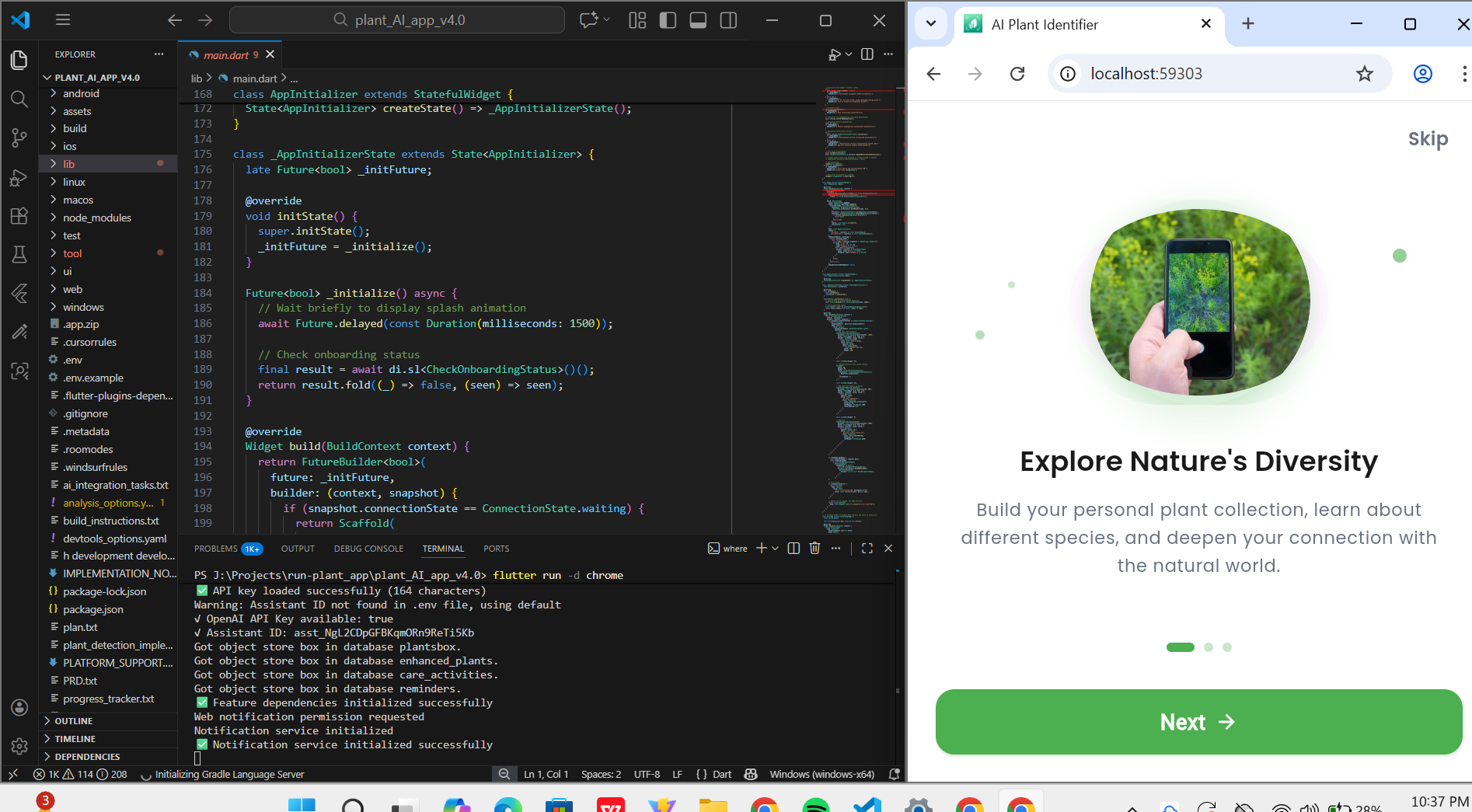Kill the active terminal with trash icon
The width and height of the screenshot is (1472, 812).
click(x=814, y=548)
